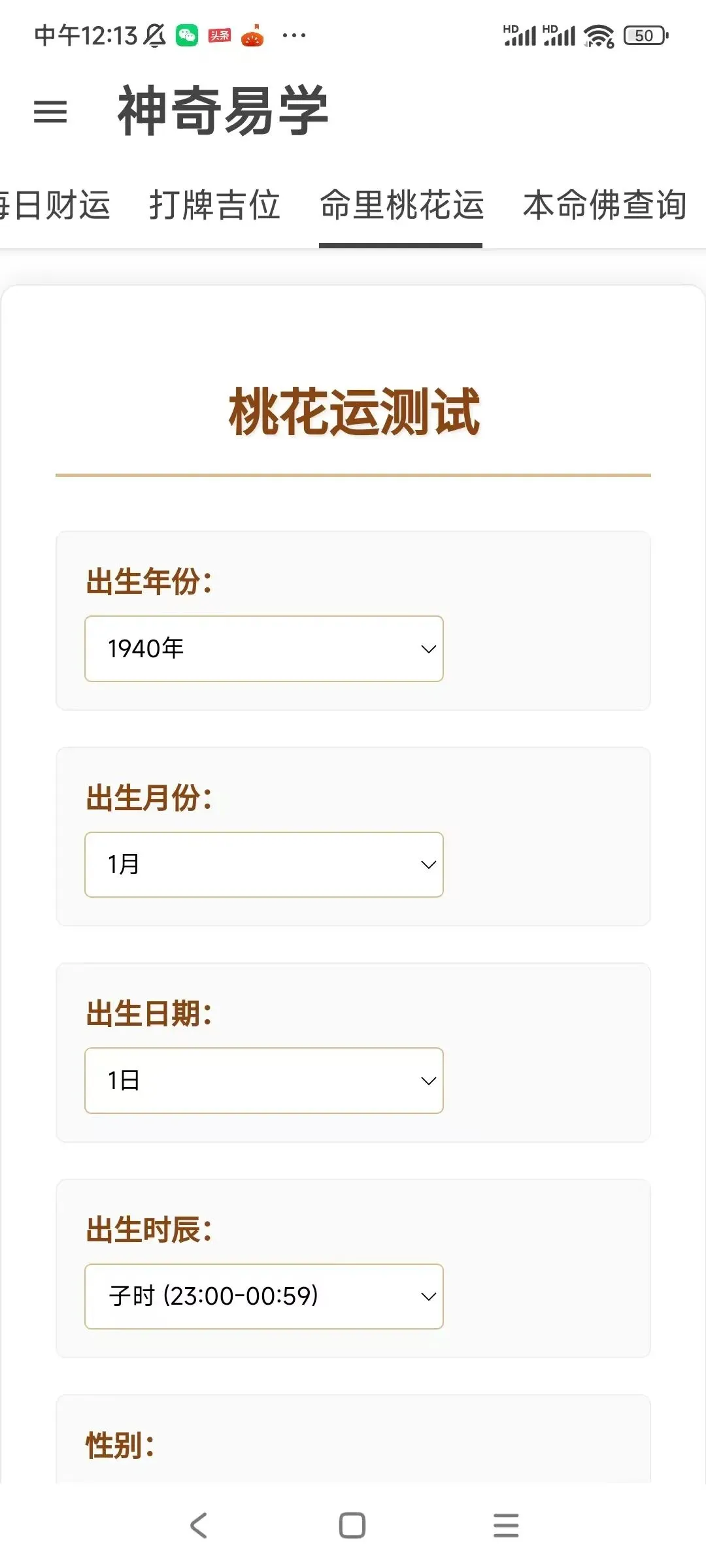Switch to the 打牌吉位 tab
The height and width of the screenshot is (1568, 706).
[x=214, y=205]
